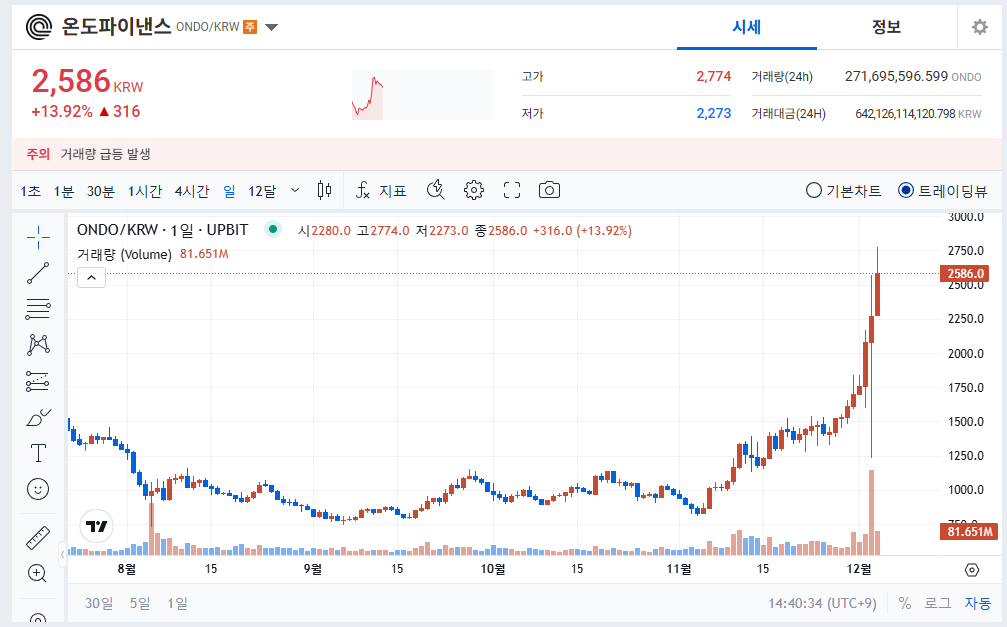
Task: Open chart settings gear in toolbar
Action: 474,190
